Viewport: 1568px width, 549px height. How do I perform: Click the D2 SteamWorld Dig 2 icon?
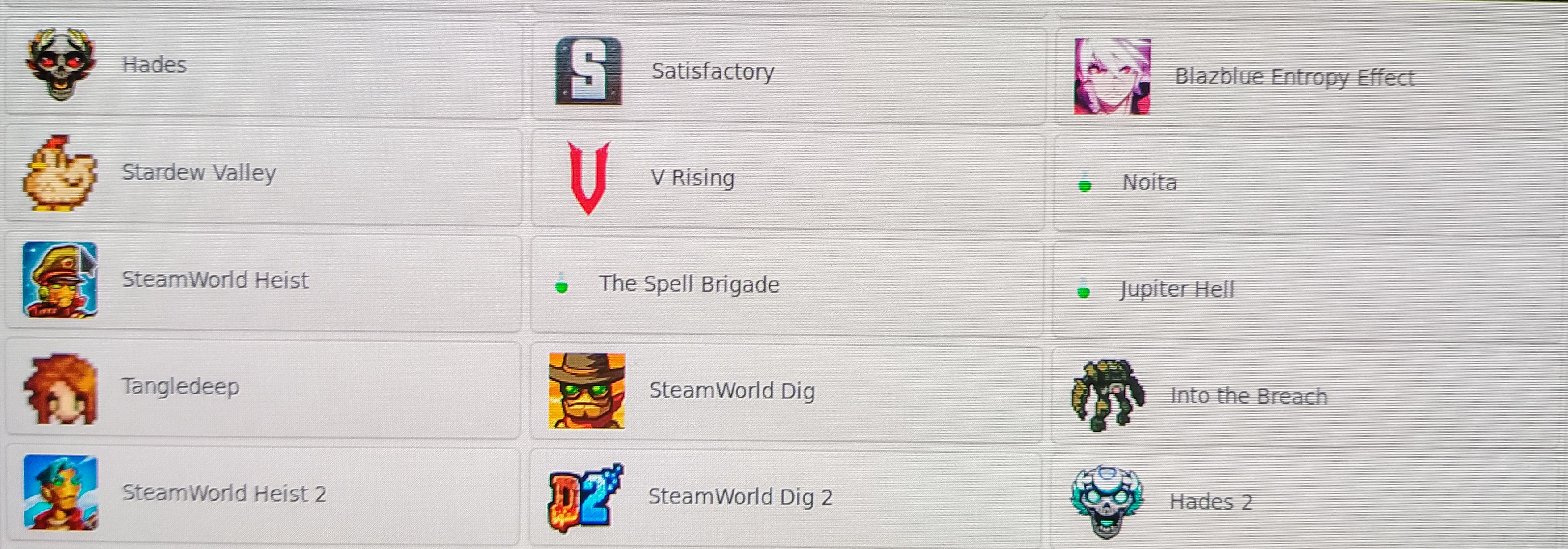point(586,497)
